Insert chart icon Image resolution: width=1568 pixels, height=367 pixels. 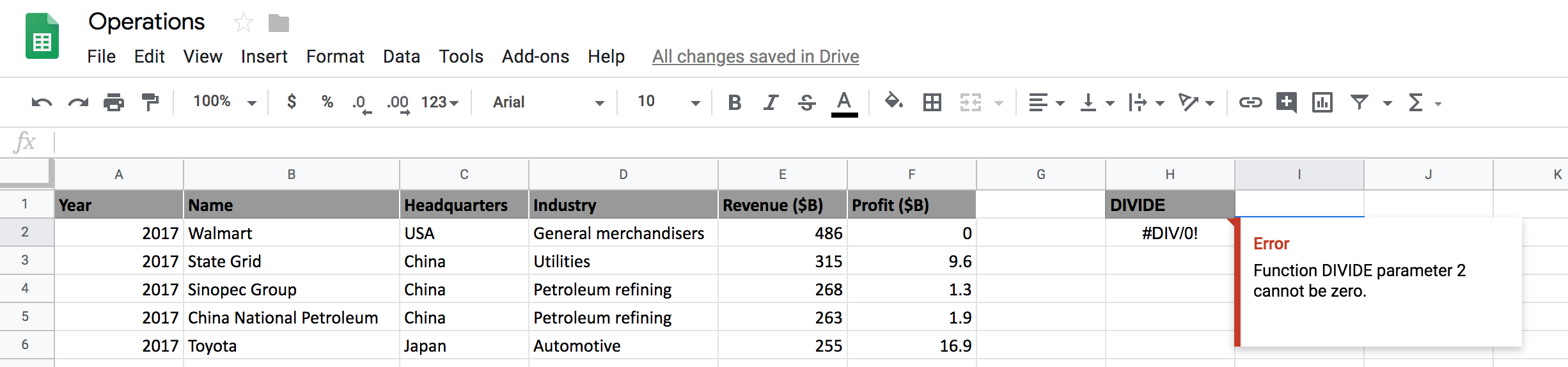pyautogui.click(x=1322, y=102)
